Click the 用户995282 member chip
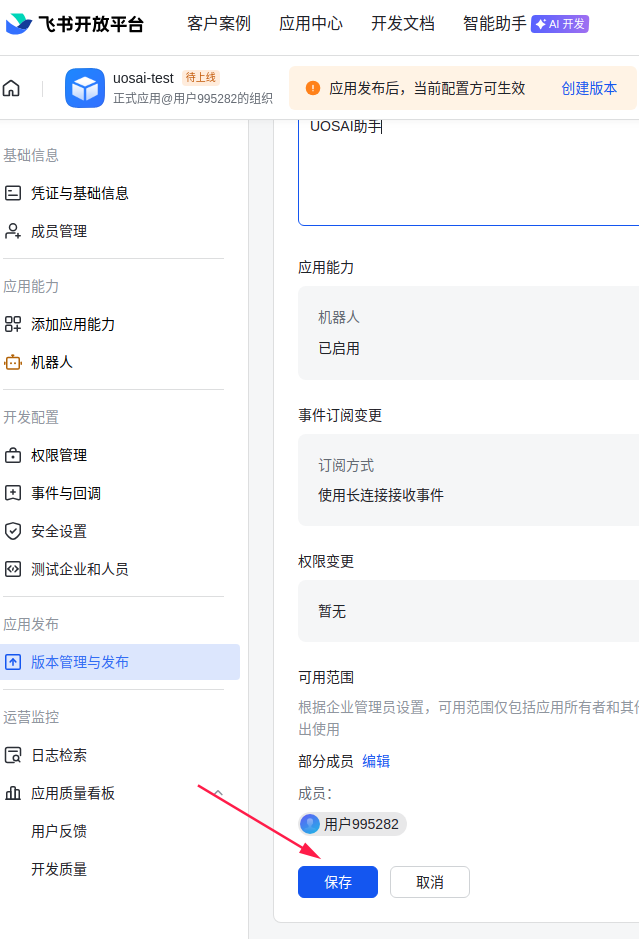 (353, 824)
